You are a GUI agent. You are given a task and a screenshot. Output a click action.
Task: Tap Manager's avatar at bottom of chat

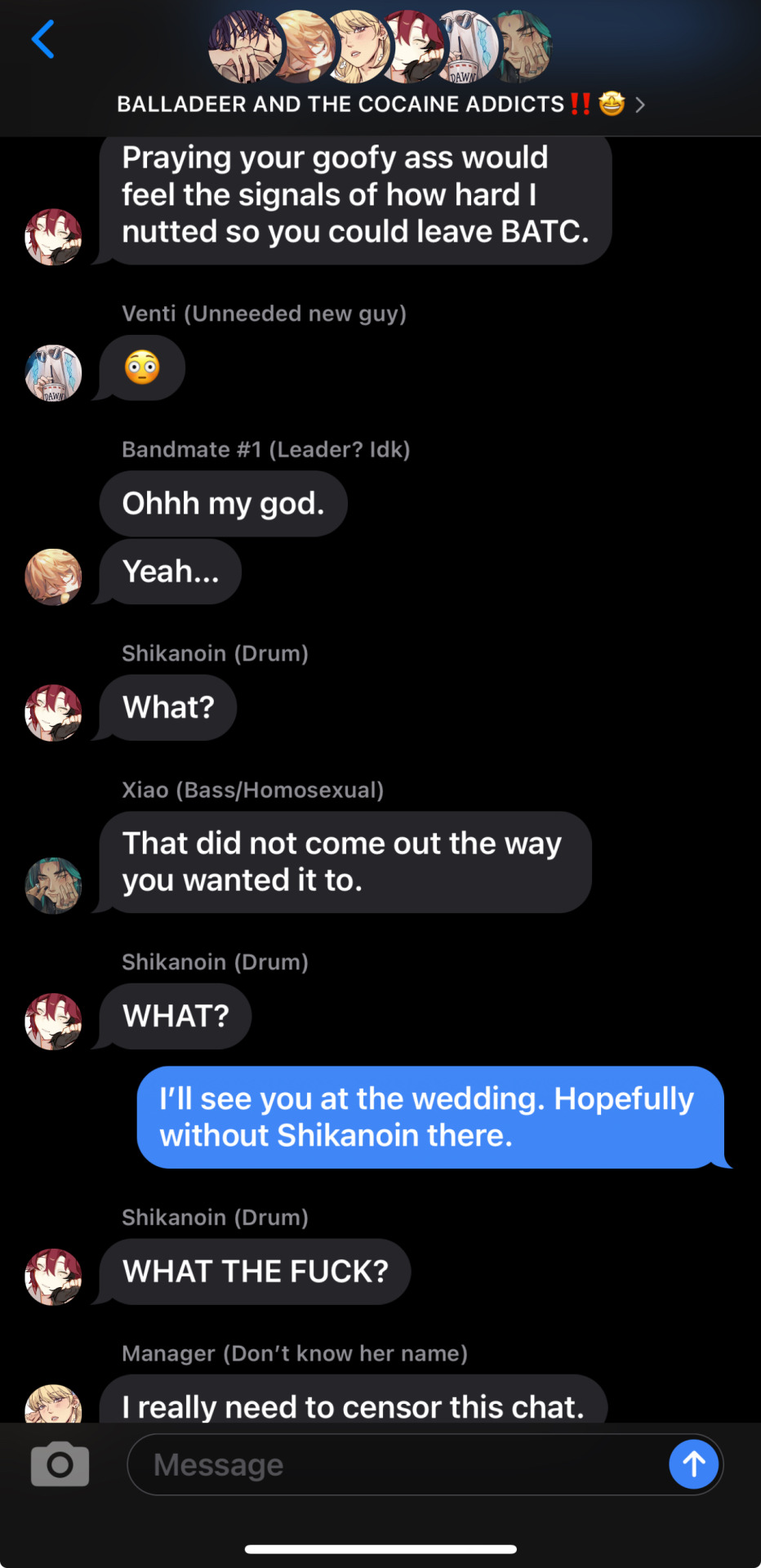coord(53,1403)
